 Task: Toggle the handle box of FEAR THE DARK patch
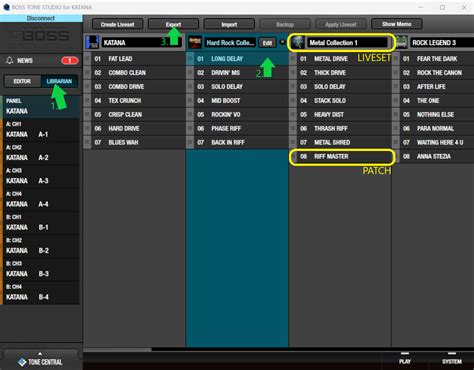(x=396, y=59)
